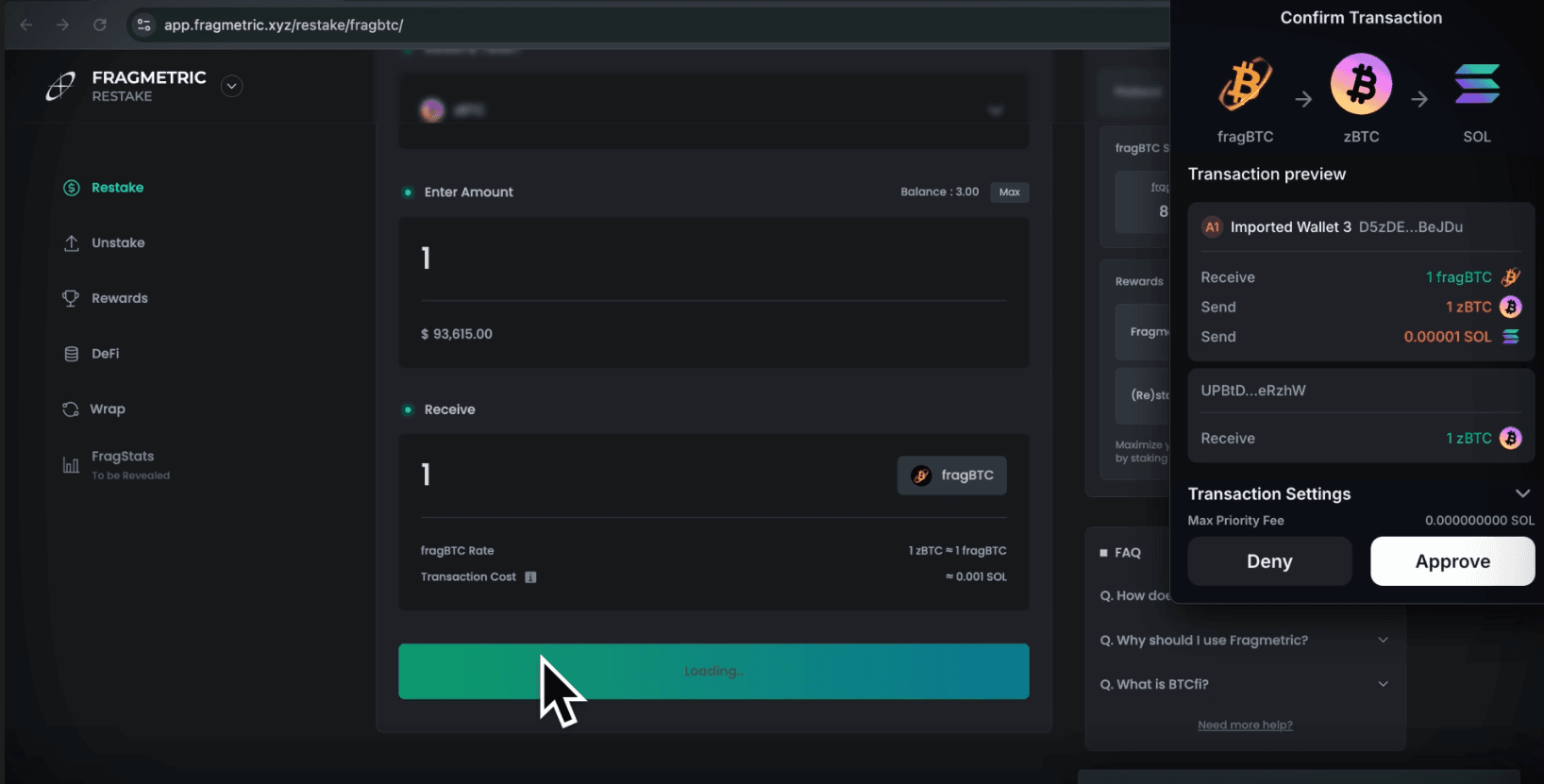Click the fragBTC receive token chip
This screenshot has width=1544, height=784.
[951, 475]
